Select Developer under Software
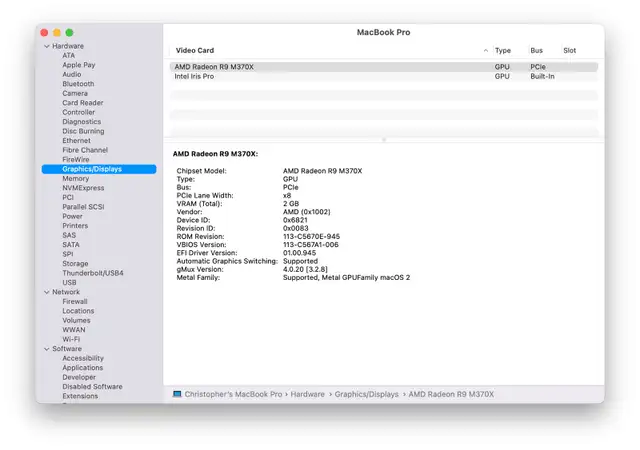Image resolution: width=640 pixels, height=450 pixels. (79, 377)
